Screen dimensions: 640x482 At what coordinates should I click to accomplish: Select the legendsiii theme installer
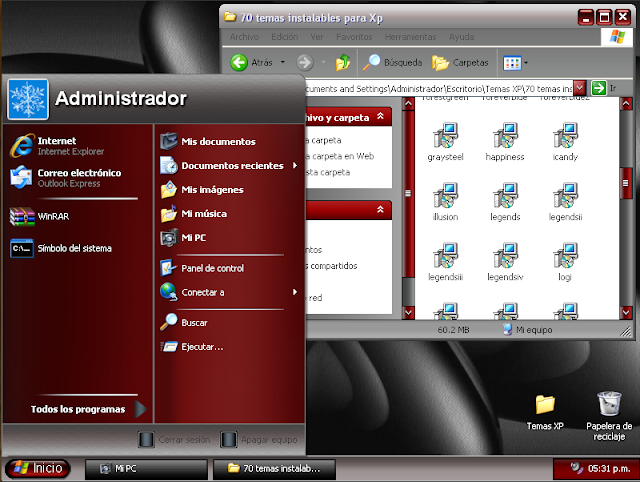445,262
